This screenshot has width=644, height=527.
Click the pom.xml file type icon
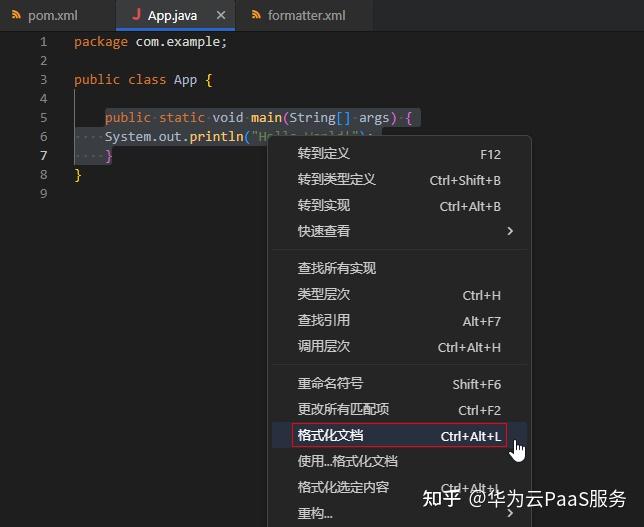(16, 15)
